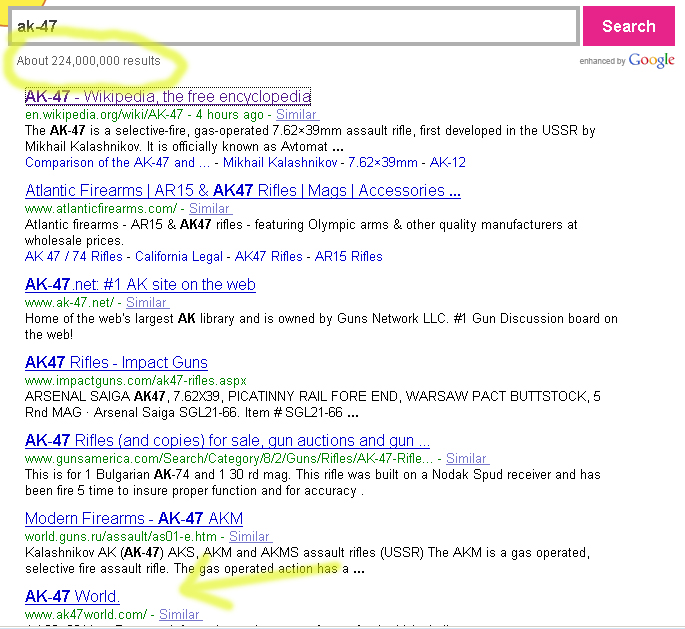Open the Mikhail Kalashnikov sublink
This screenshot has height=629, width=685.
[x=280, y=162]
